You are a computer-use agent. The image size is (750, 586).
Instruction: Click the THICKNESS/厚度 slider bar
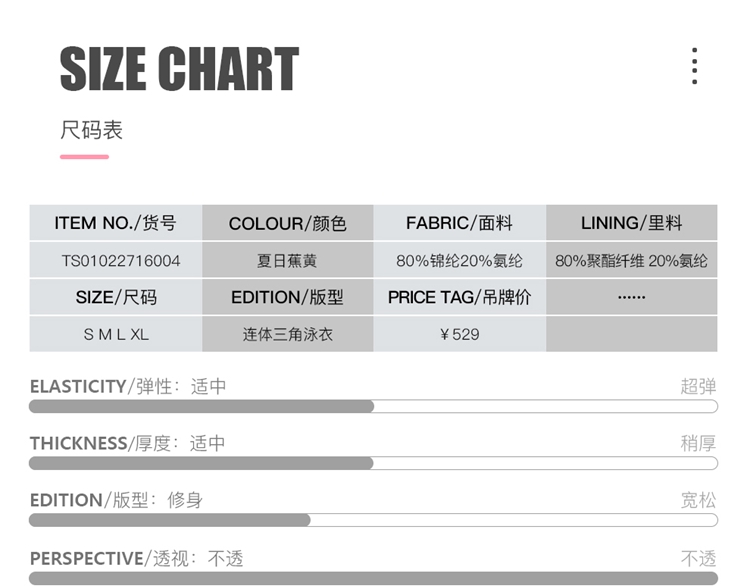373,464
